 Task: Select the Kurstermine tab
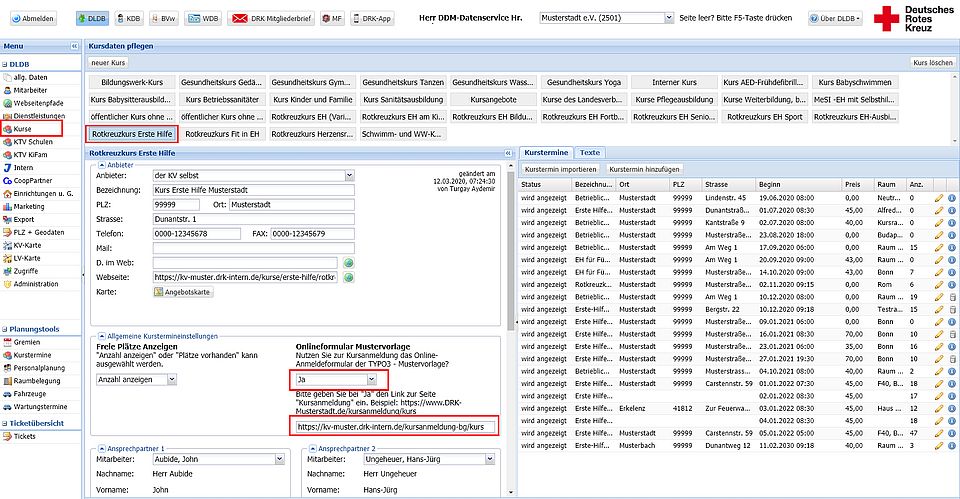pos(547,152)
